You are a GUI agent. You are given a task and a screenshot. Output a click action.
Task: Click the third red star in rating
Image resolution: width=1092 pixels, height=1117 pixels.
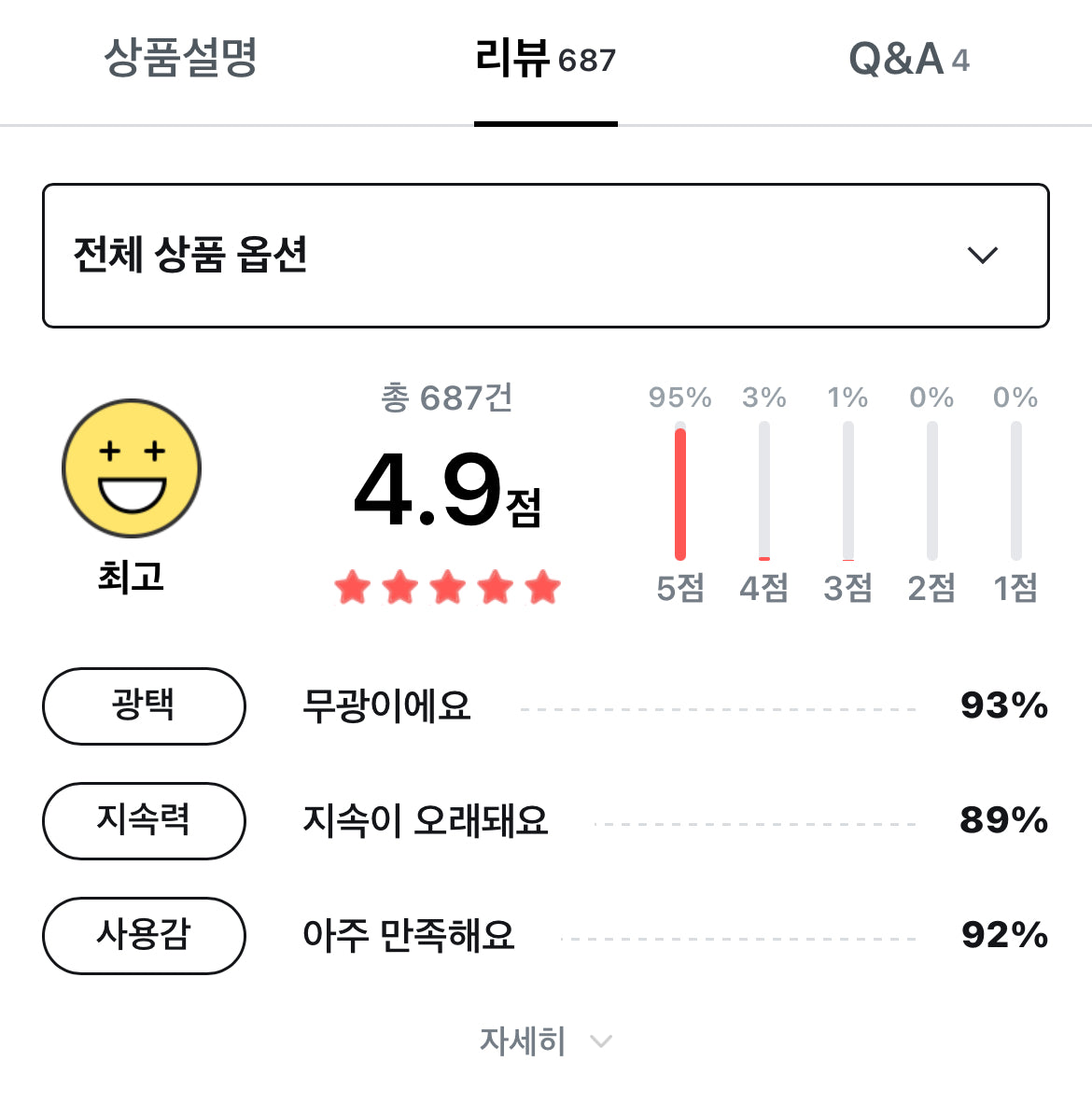coord(448,588)
